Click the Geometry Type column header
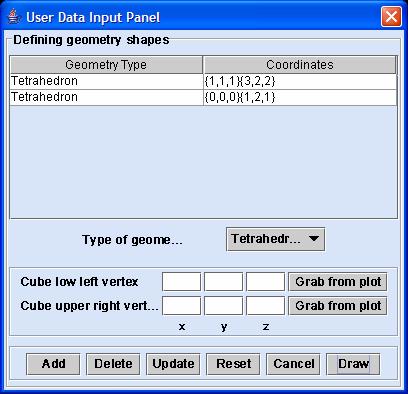 (106, 65)
